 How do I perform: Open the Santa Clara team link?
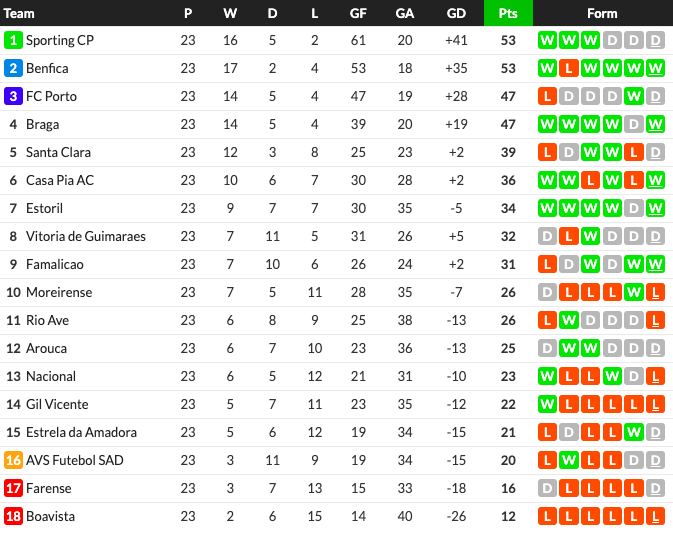coord(58,152)
